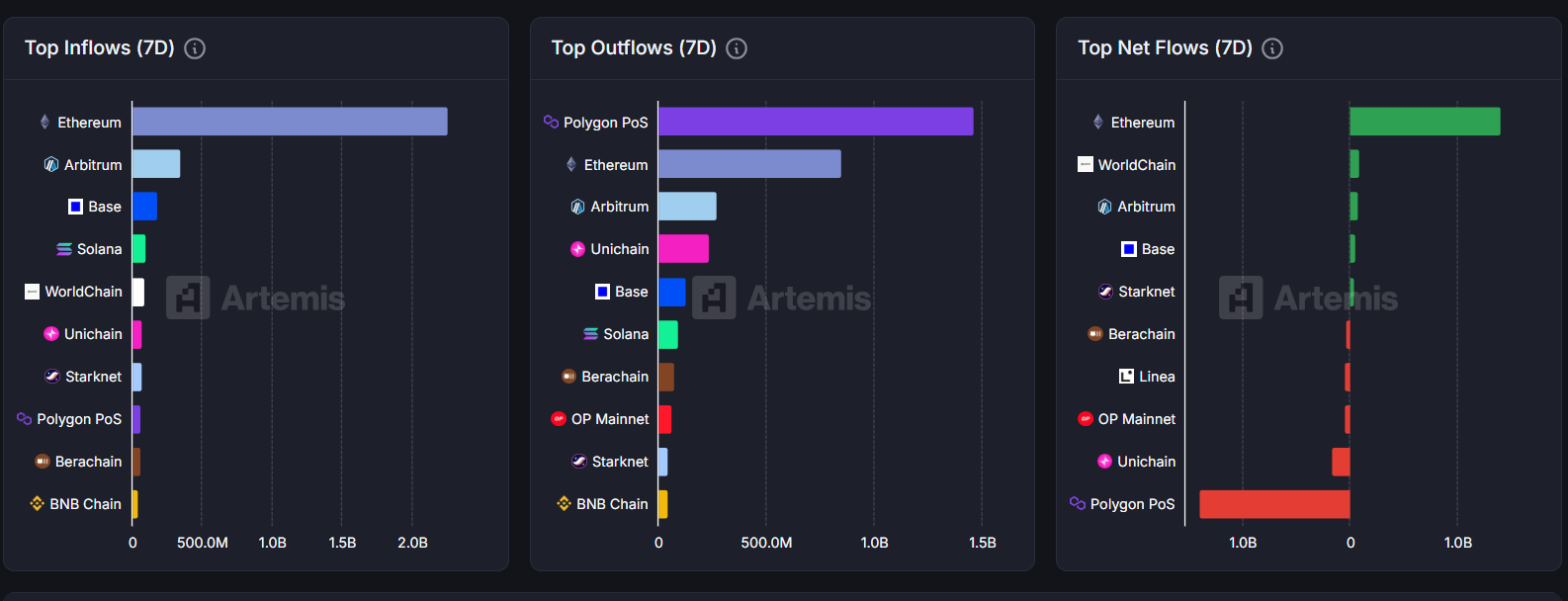The image size is (1568, 601).
Task: Select the pink Unichain bar in Top Inflows
Action: point(136,334)
